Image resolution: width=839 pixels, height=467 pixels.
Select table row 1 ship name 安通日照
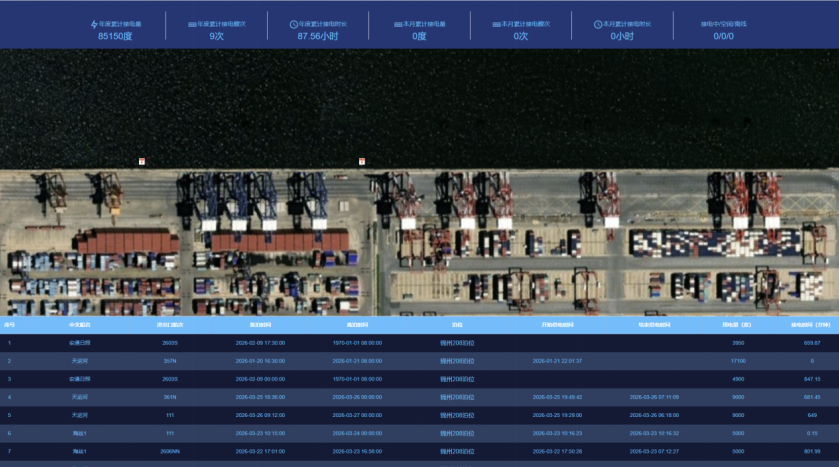pos(80,342)
